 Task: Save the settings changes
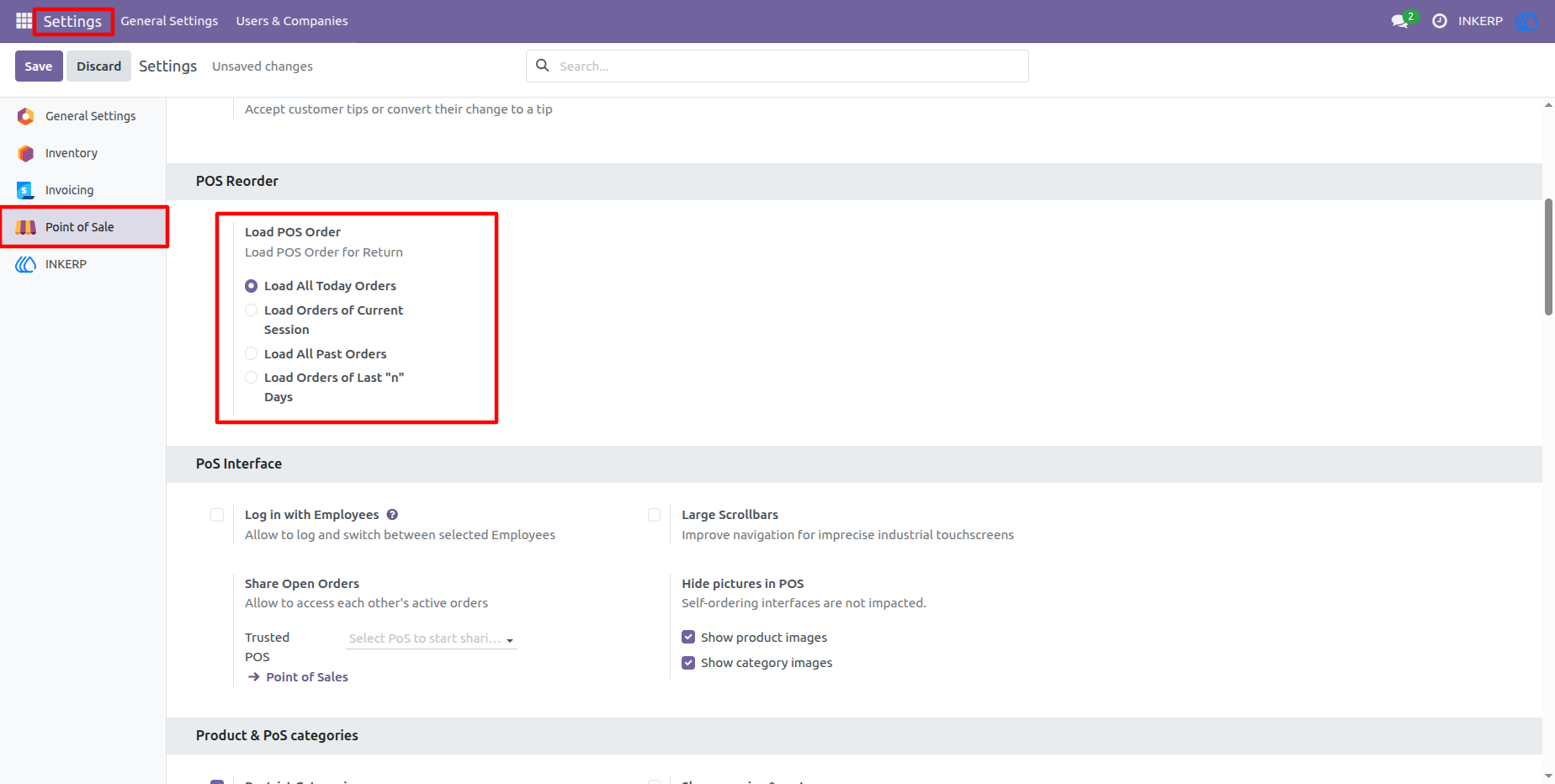pos(39,66)
